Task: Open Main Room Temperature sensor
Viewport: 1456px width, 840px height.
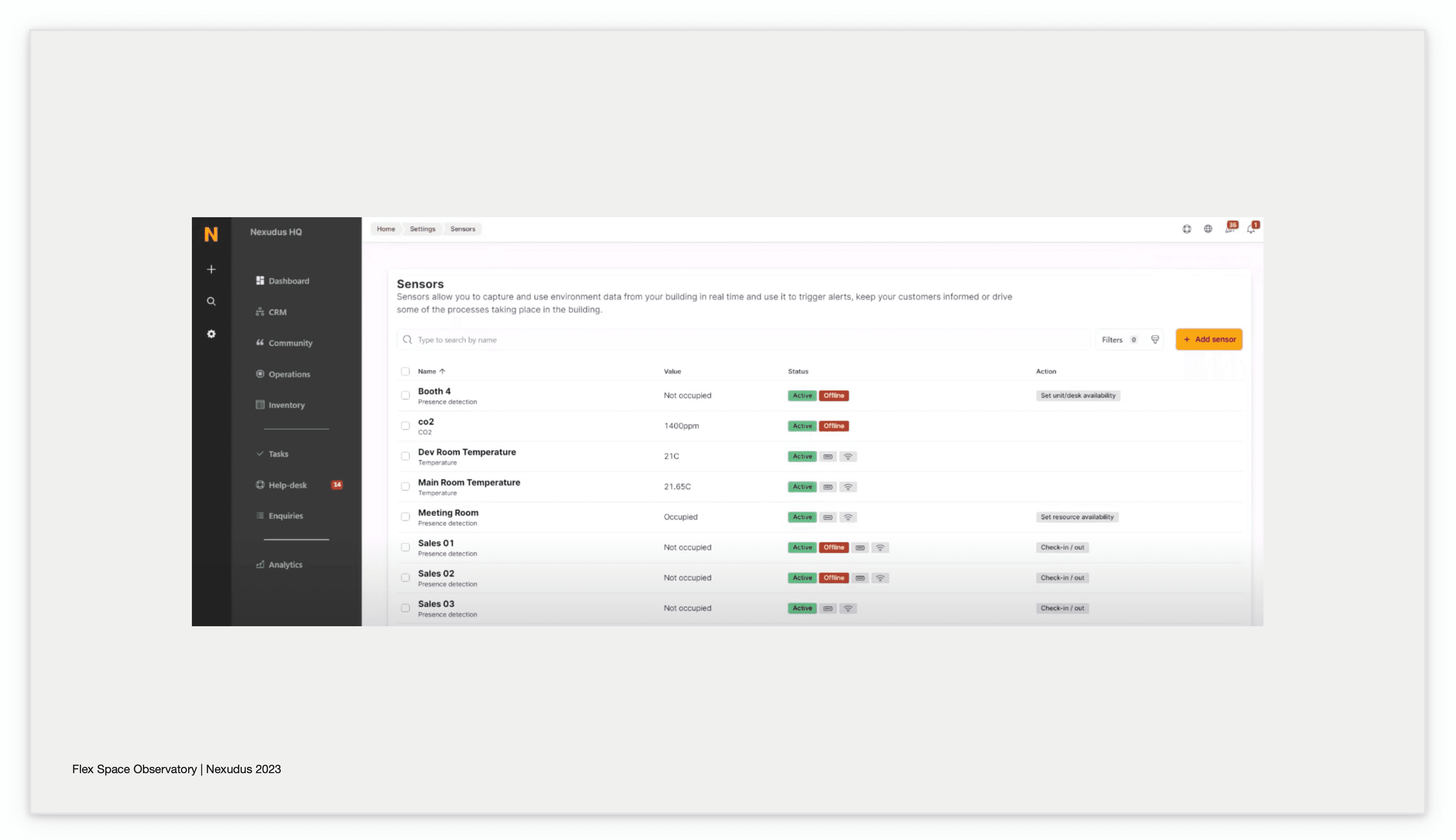Action: pyautogui.click(x=469, y=483)
